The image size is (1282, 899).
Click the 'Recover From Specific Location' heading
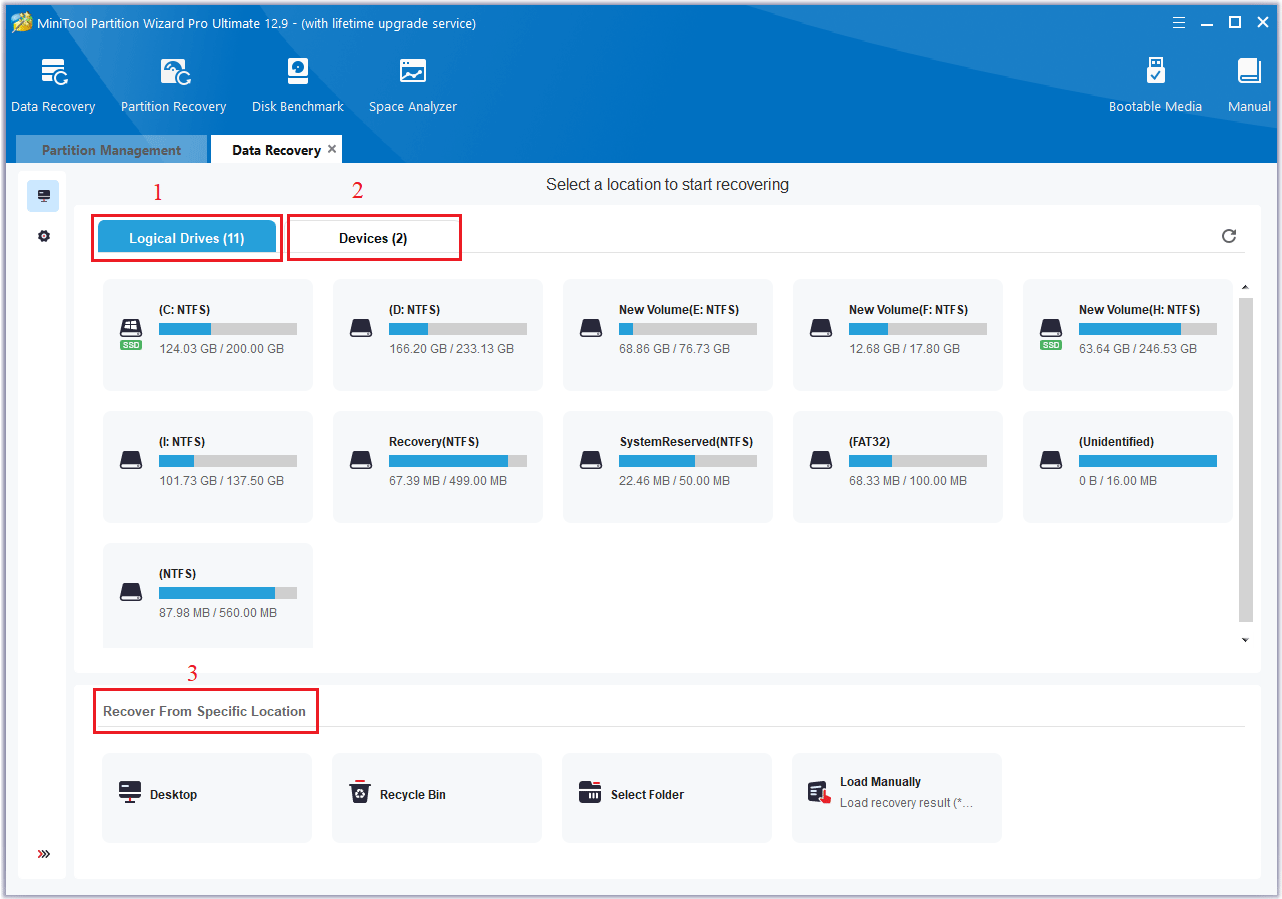tap(205, 711)
